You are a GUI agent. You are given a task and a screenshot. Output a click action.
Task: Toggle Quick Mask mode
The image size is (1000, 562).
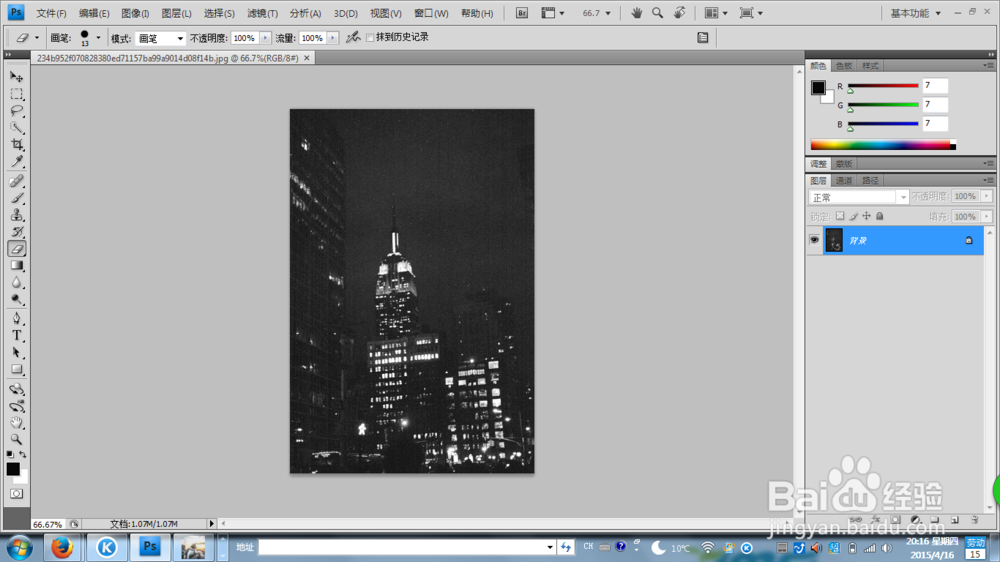tap(17, 494)
